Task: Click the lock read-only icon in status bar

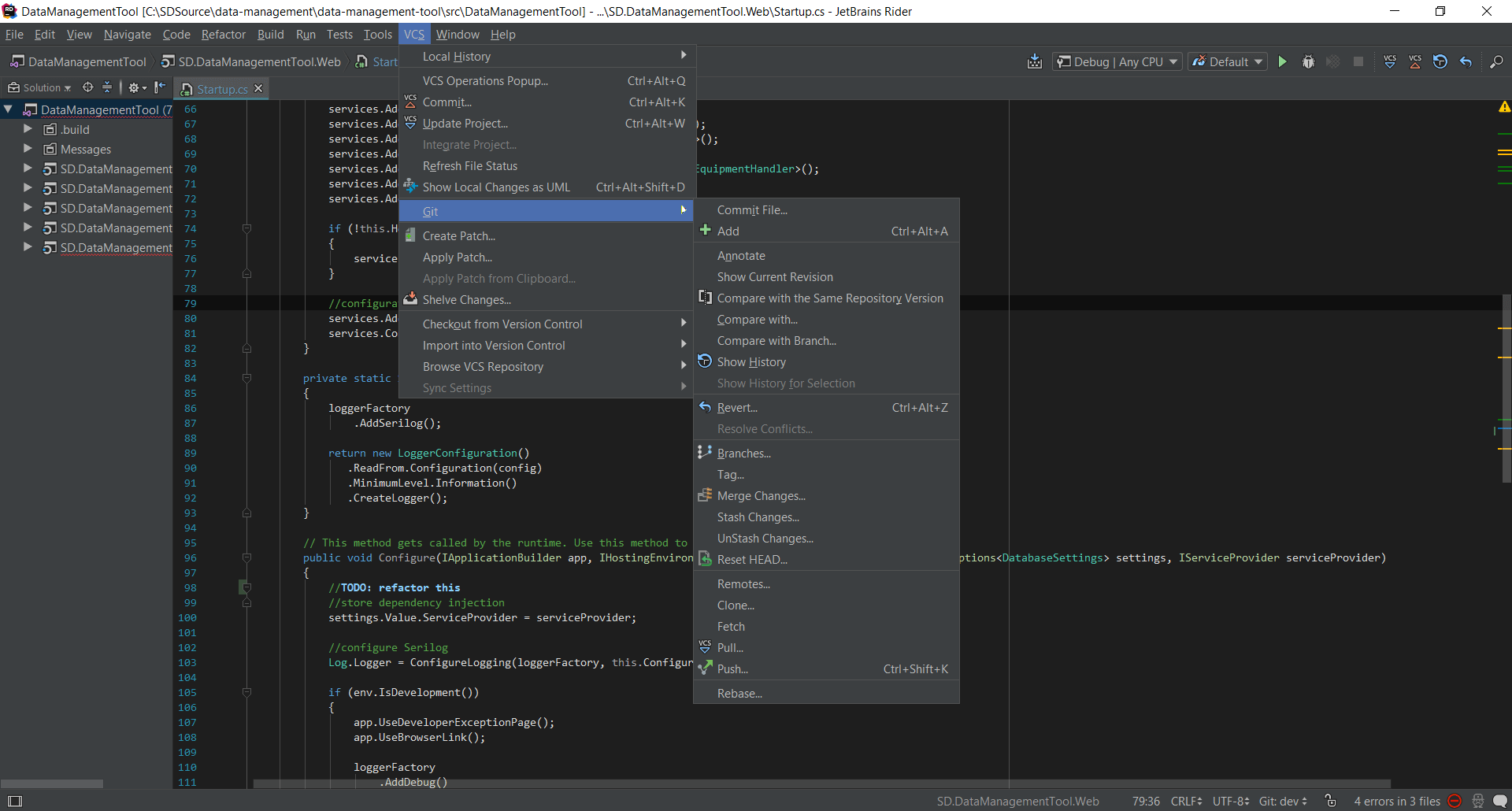Action: [x=1330, y=801]
